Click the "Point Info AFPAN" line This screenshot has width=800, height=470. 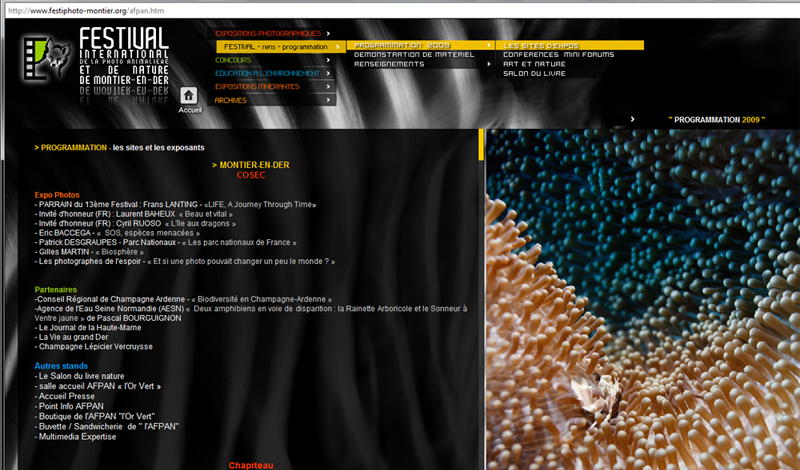[x=69, y=407]
